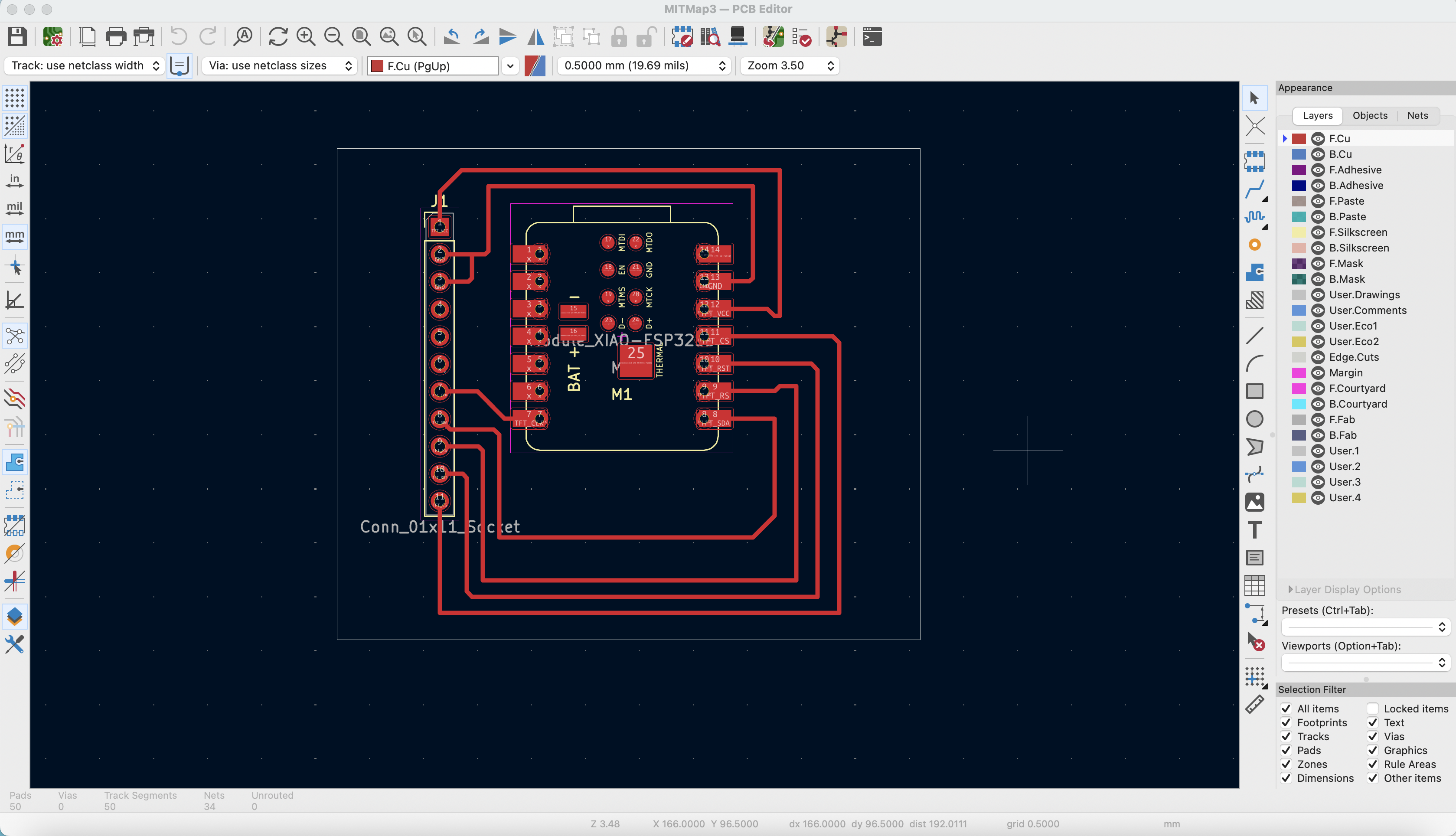The height and width of the screenshot is (836, 1456).
Task: Switch units to millimeters
Action: click(x=14, y=236)
